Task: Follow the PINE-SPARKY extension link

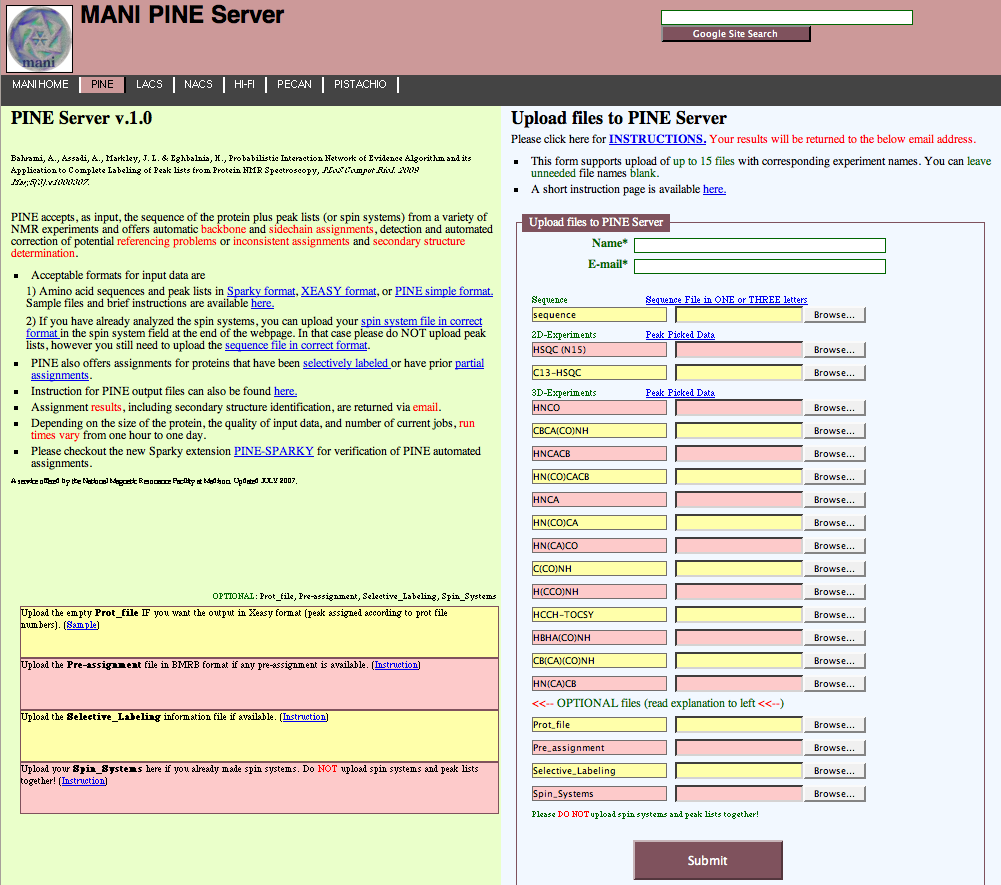Action: coord(273,451)
